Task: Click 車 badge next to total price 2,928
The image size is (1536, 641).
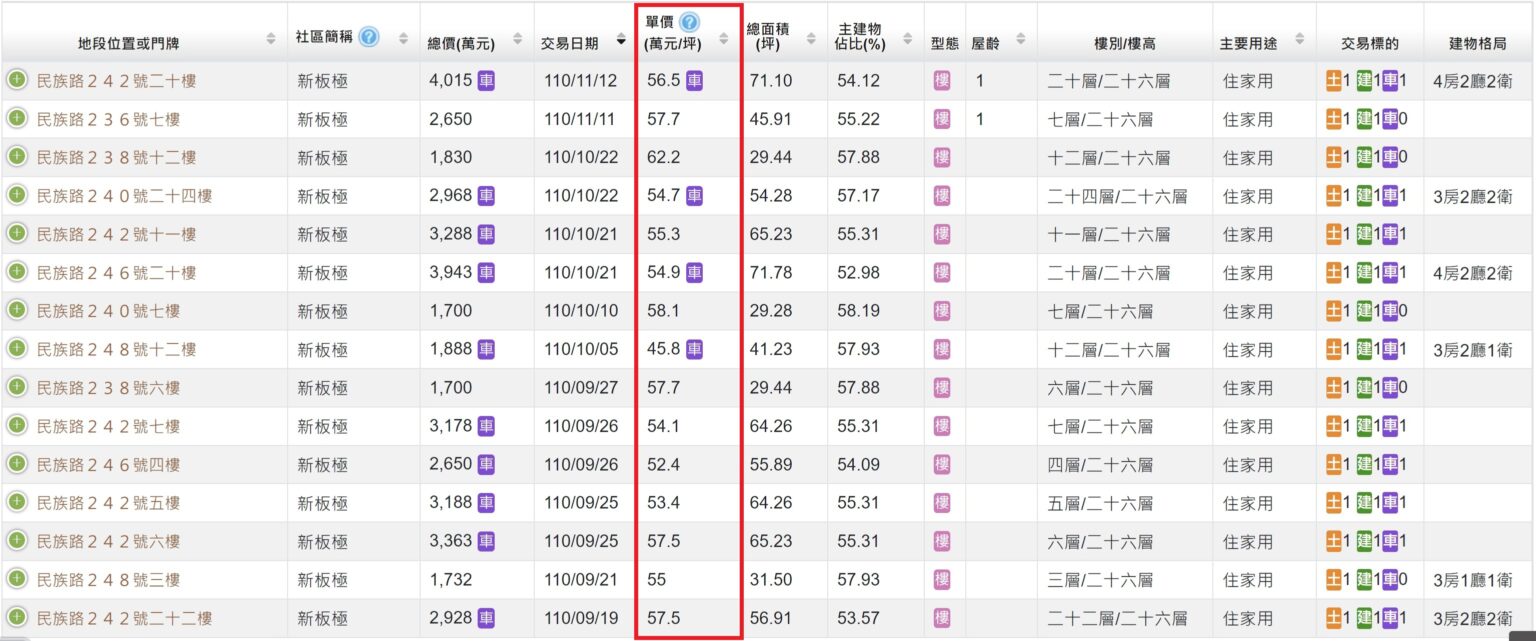Action: coord(486,618)
